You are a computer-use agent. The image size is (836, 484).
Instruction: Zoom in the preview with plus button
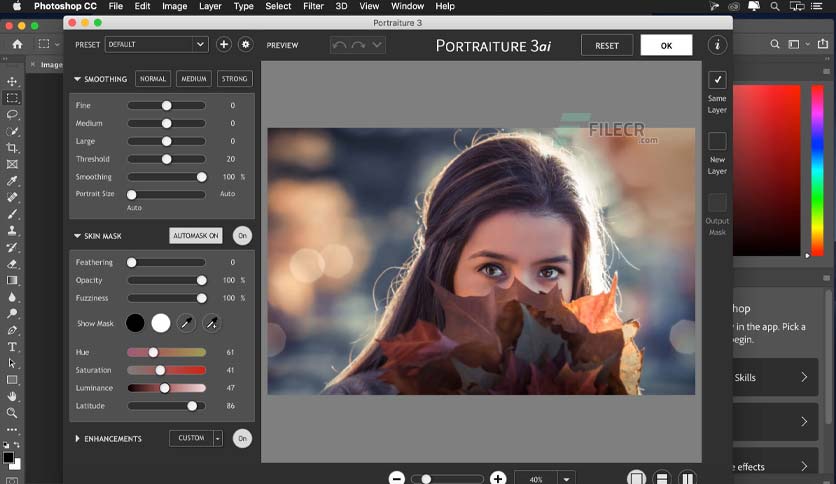coord(498,478)
